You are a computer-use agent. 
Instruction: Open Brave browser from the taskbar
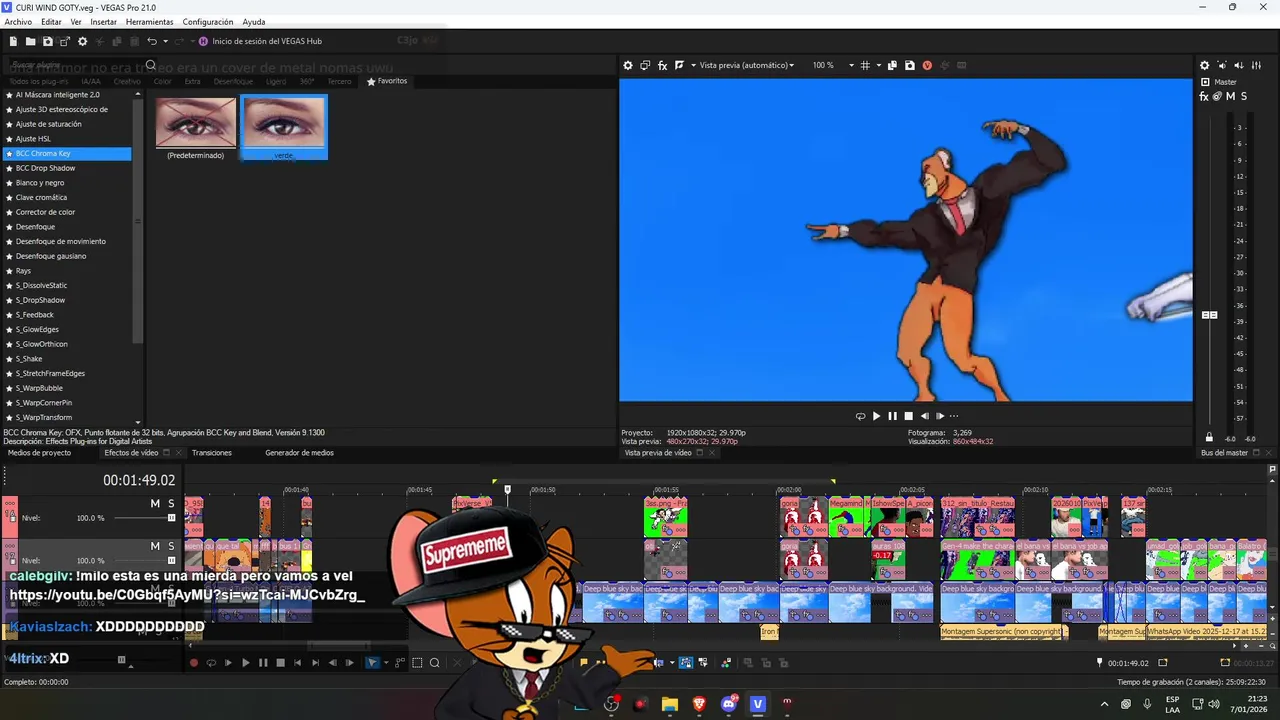pos(699,704)
